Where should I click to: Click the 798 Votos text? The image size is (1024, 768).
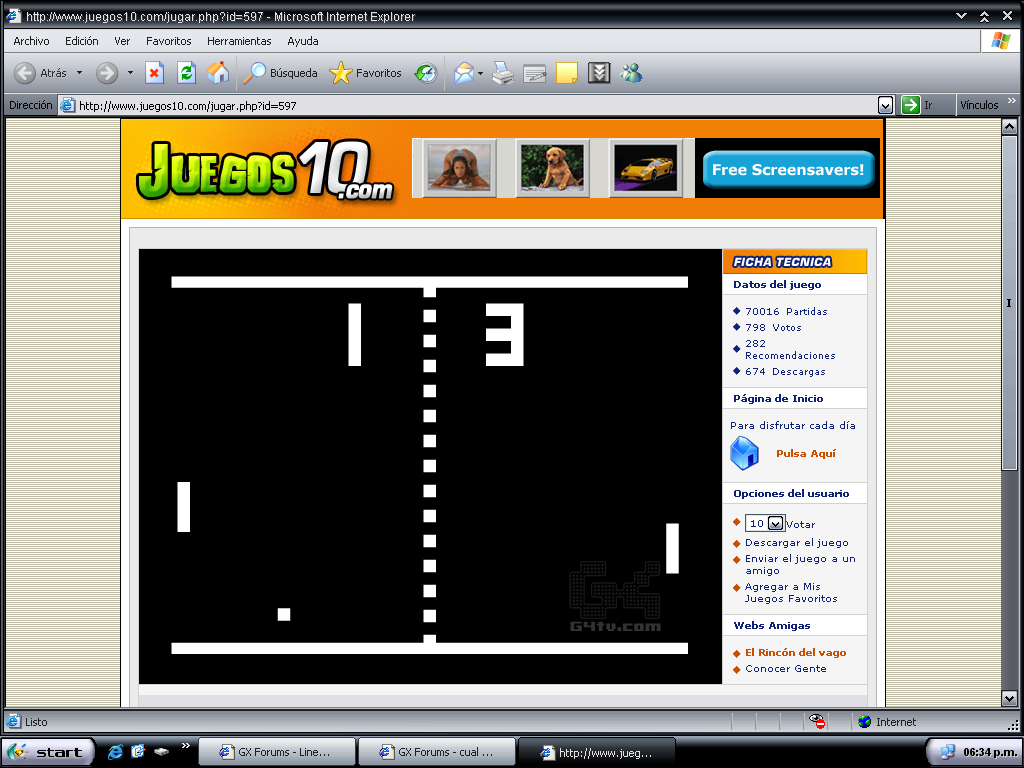[x=773, y=328]
